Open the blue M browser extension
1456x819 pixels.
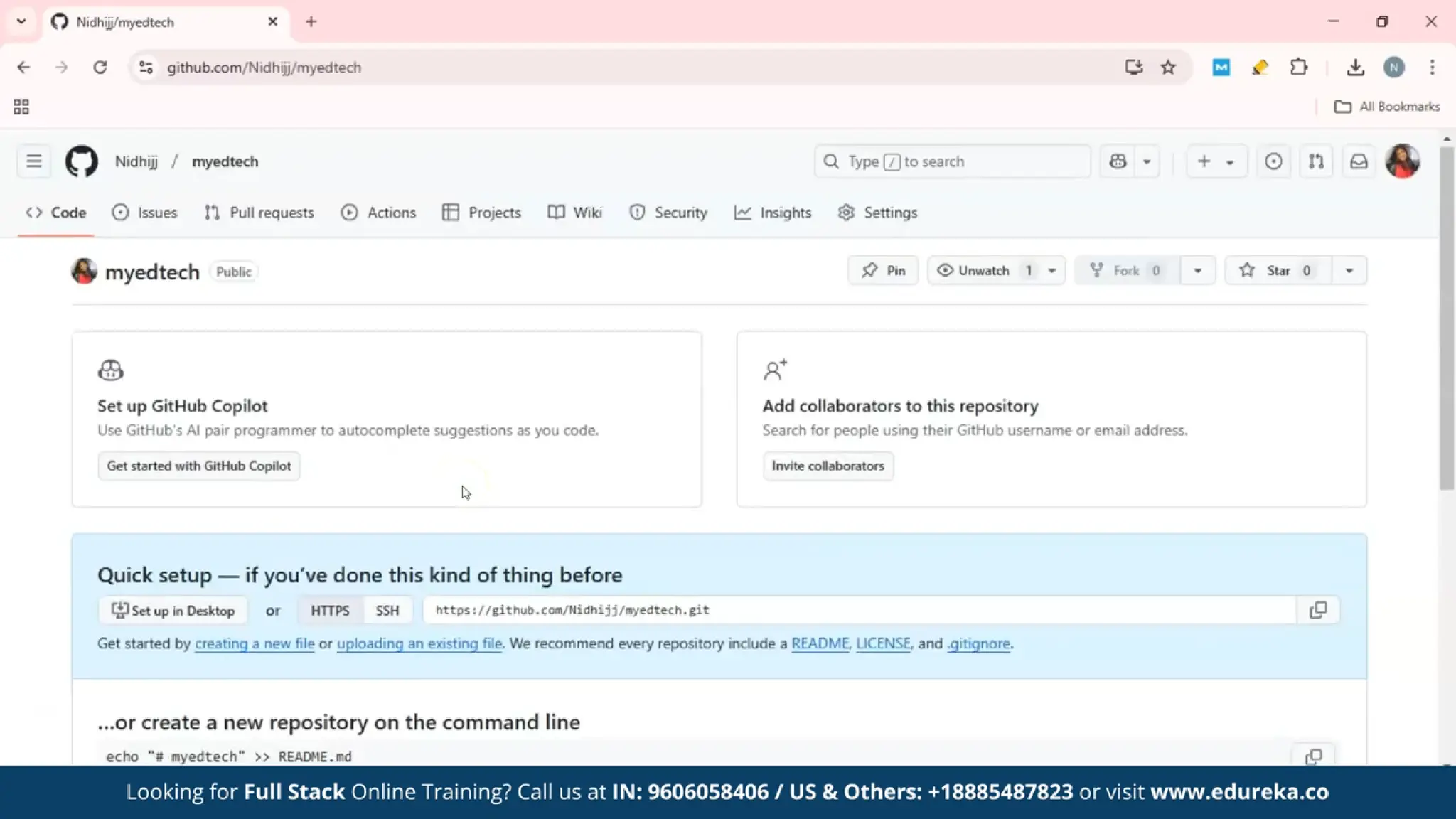(x=1221, y=68)
